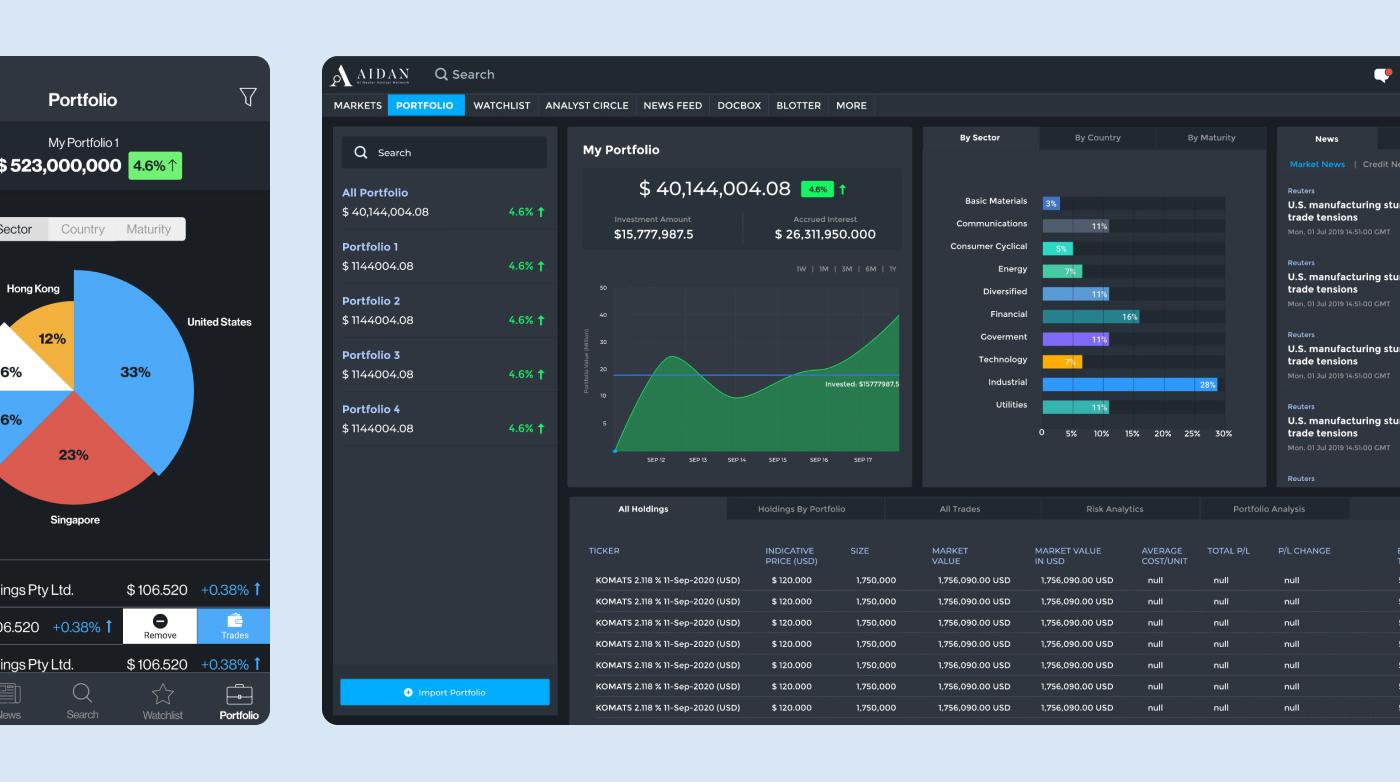Image resolution: width=1400 pixels, height=782 pixels.
Task: Open the MORE navigation menu
Action: pyautogui.click(x=851, y=105)
